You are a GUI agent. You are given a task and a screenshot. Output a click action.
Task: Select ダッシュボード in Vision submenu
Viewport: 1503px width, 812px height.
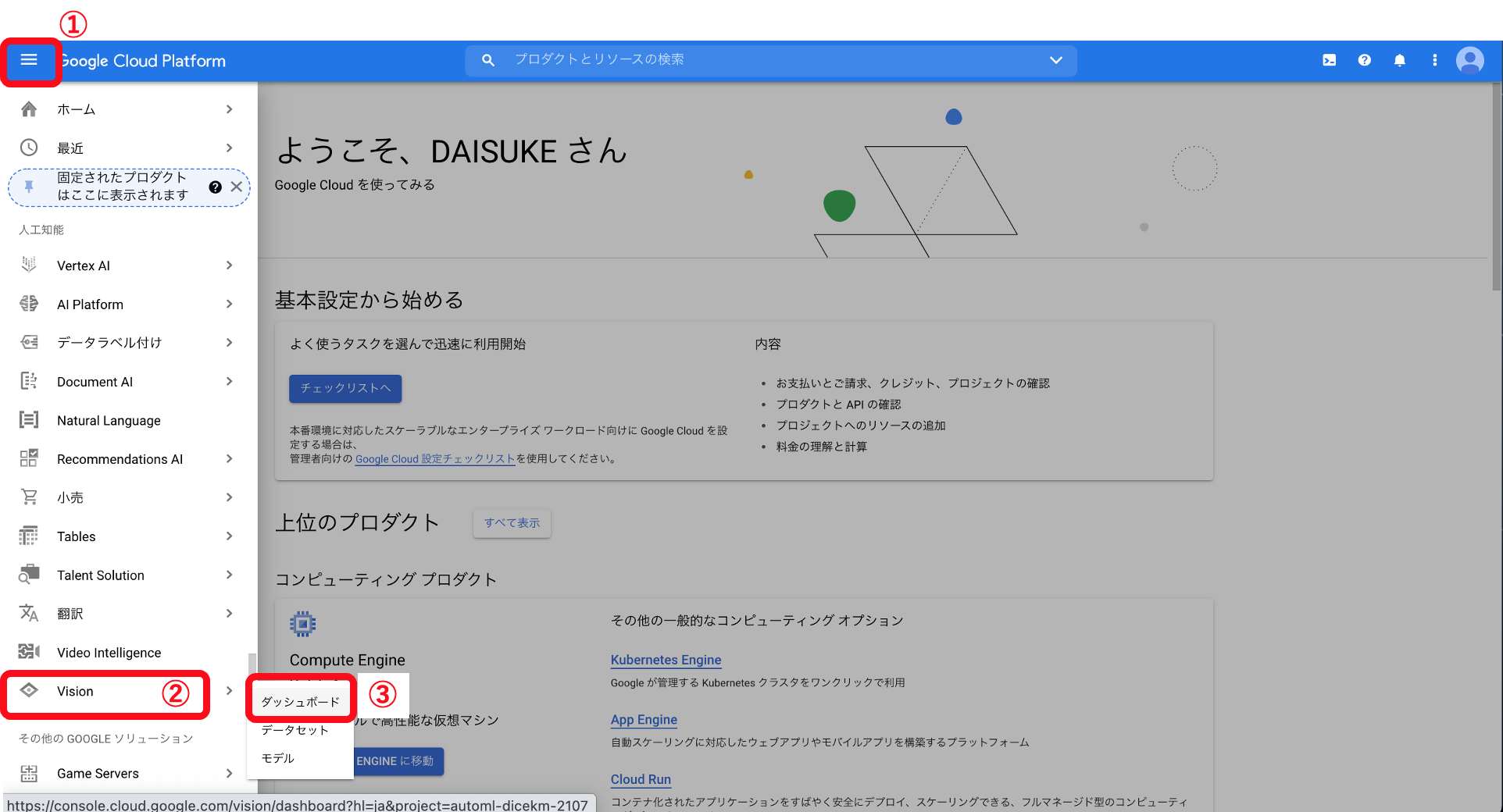coord(301,702)
